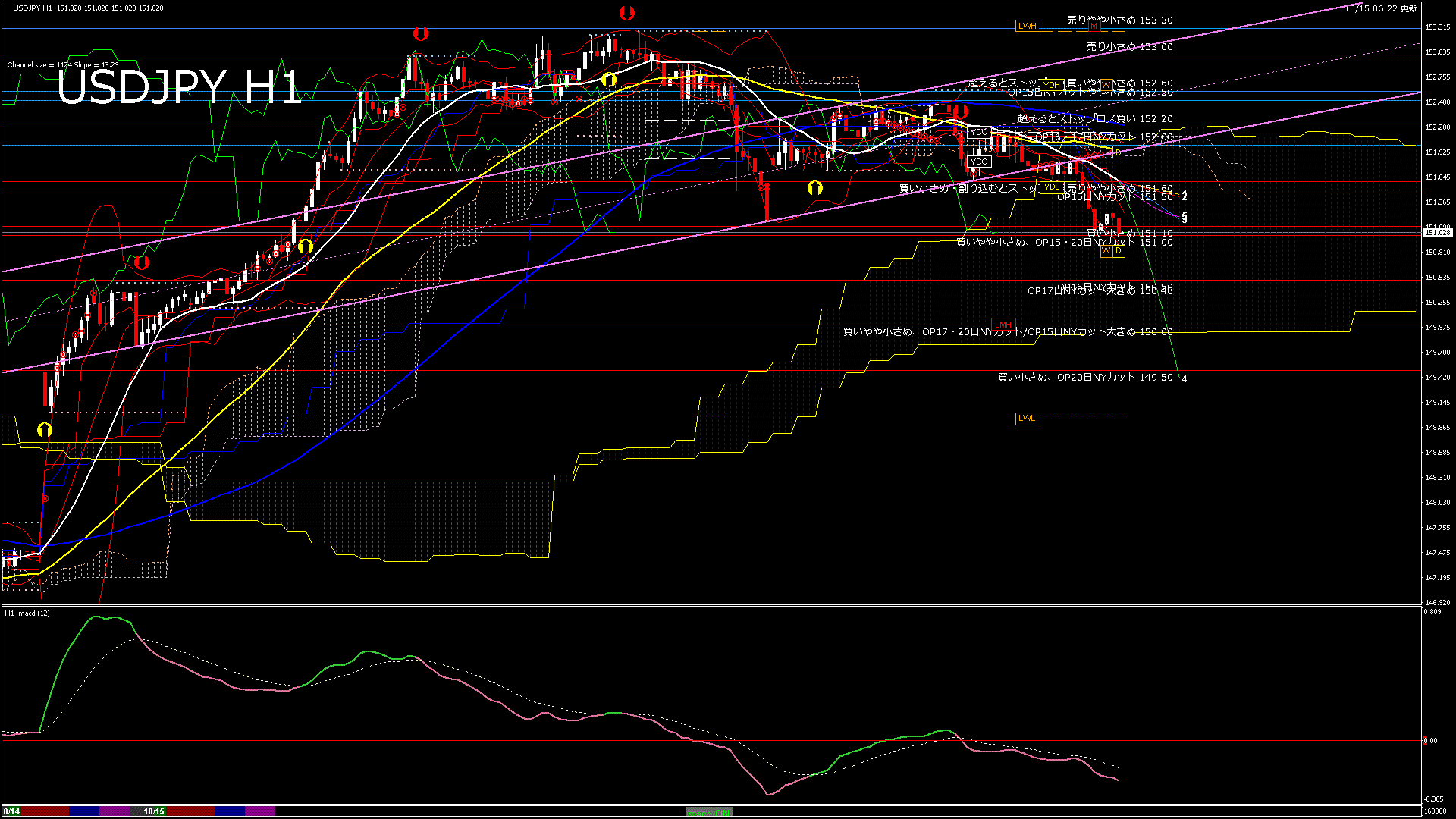Click the USDJPY,H1 symbol header text
The height and width of the screenshot is (819, 1456).
[33, 8]
